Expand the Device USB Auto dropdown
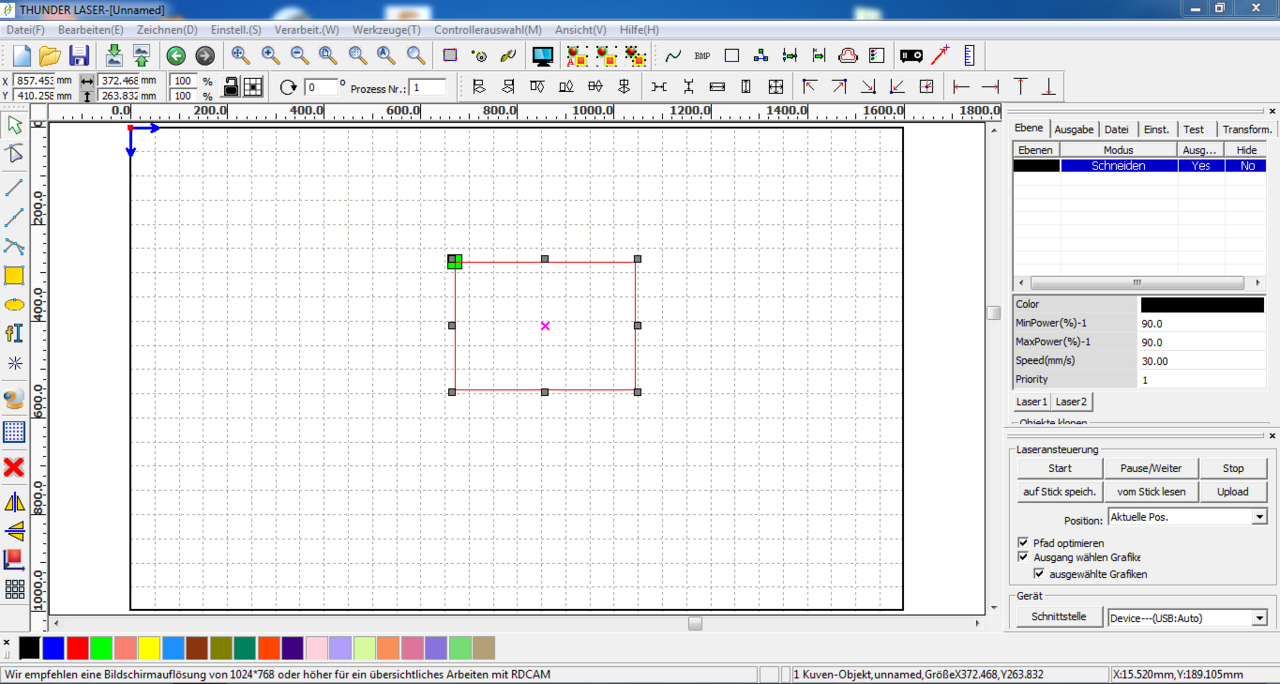 (x=1259, y=618)
